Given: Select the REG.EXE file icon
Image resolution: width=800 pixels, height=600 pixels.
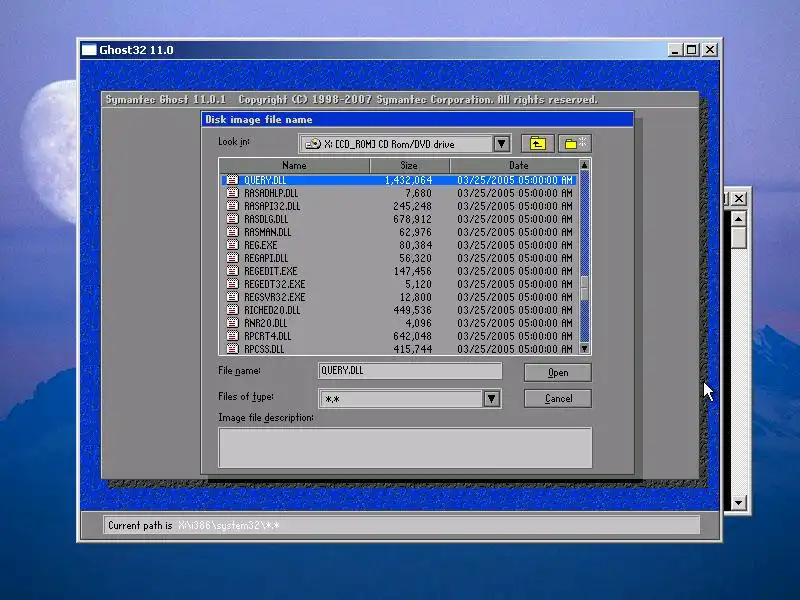Looking at the screenshot, I should pyautogui.click(x=232, y=245).
